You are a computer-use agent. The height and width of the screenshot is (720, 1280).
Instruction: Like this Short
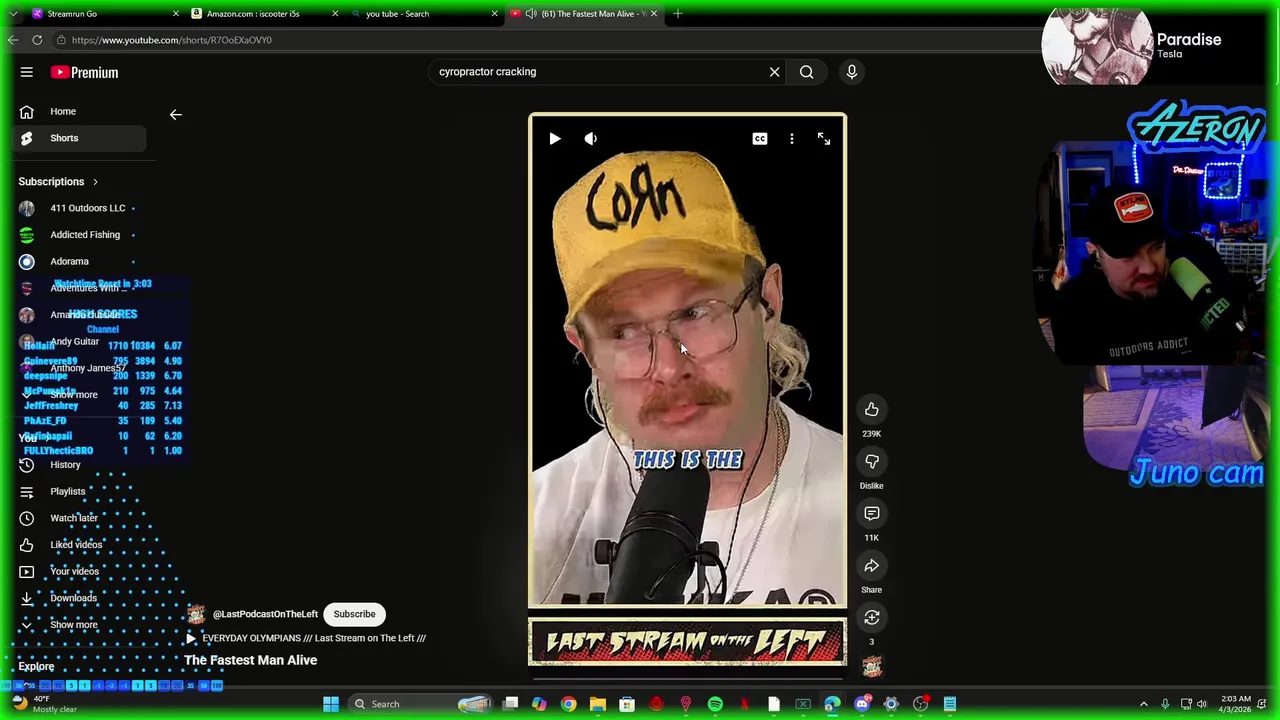click(x=872, y=409)
